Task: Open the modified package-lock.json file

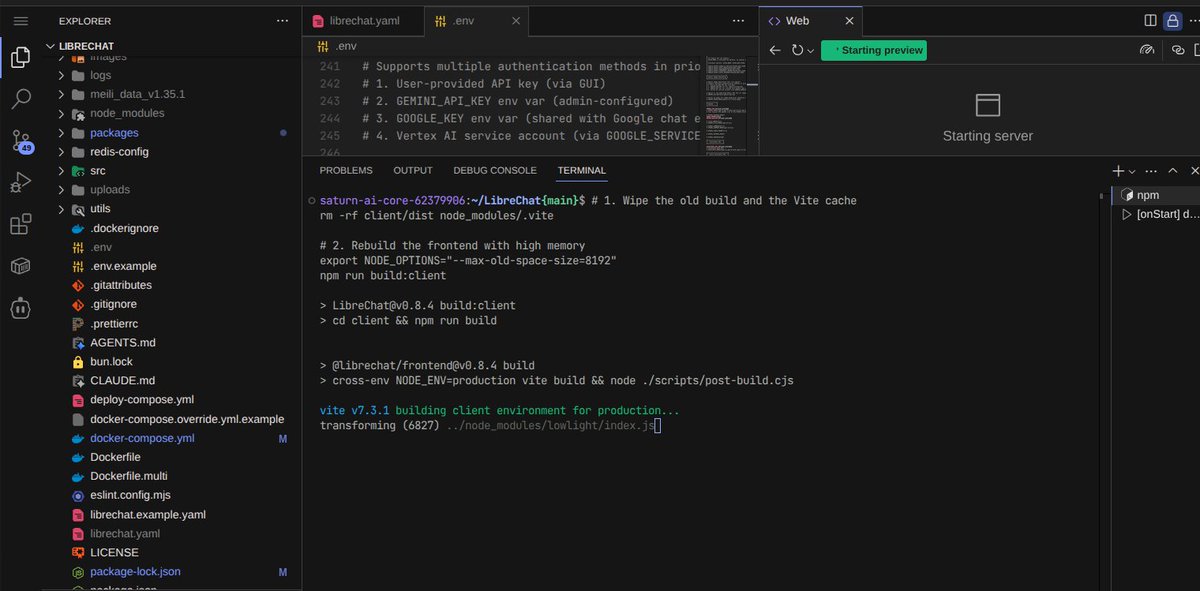Action: point(135,571)
